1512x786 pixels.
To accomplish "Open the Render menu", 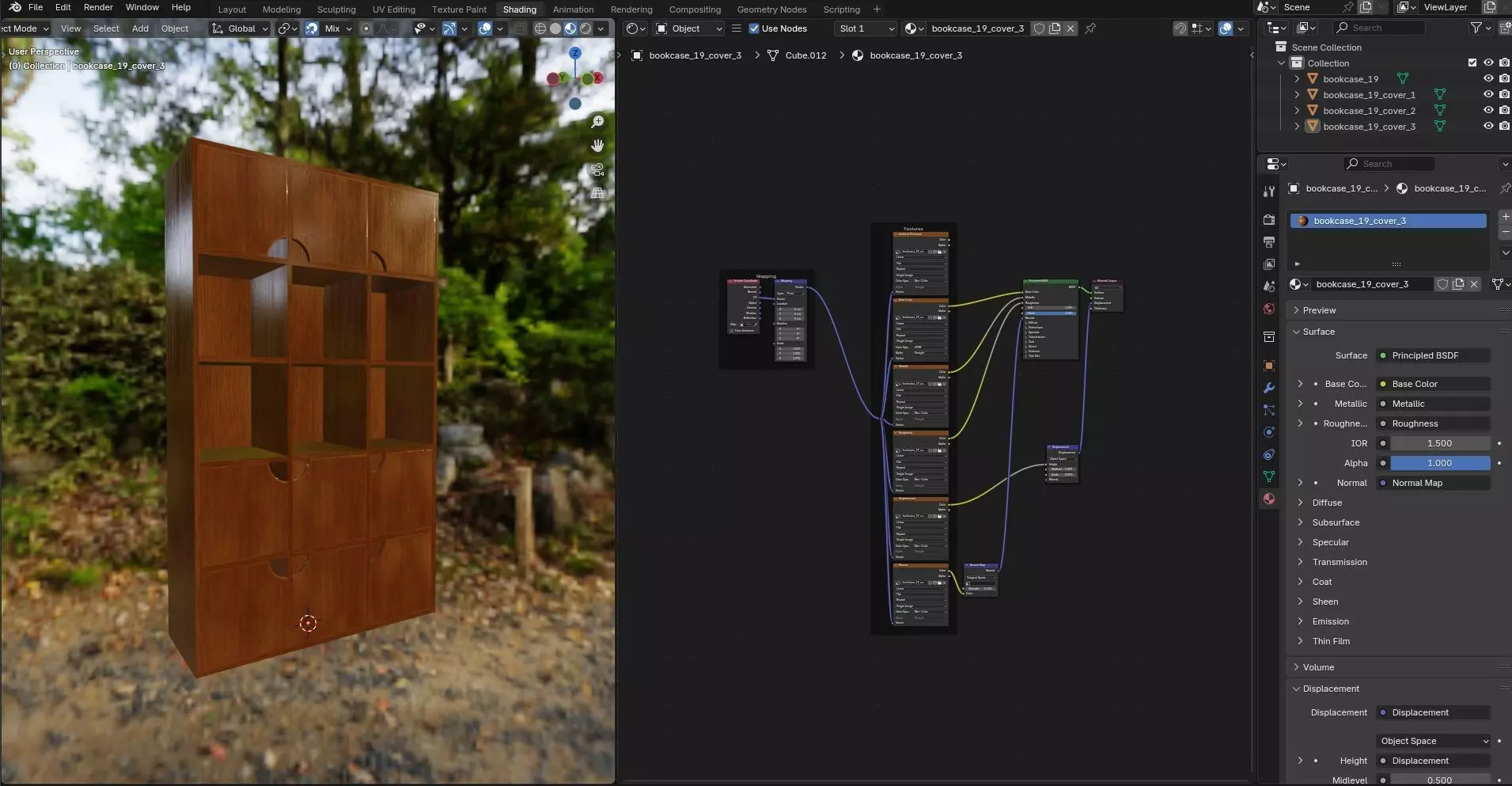I will point(98,7).
